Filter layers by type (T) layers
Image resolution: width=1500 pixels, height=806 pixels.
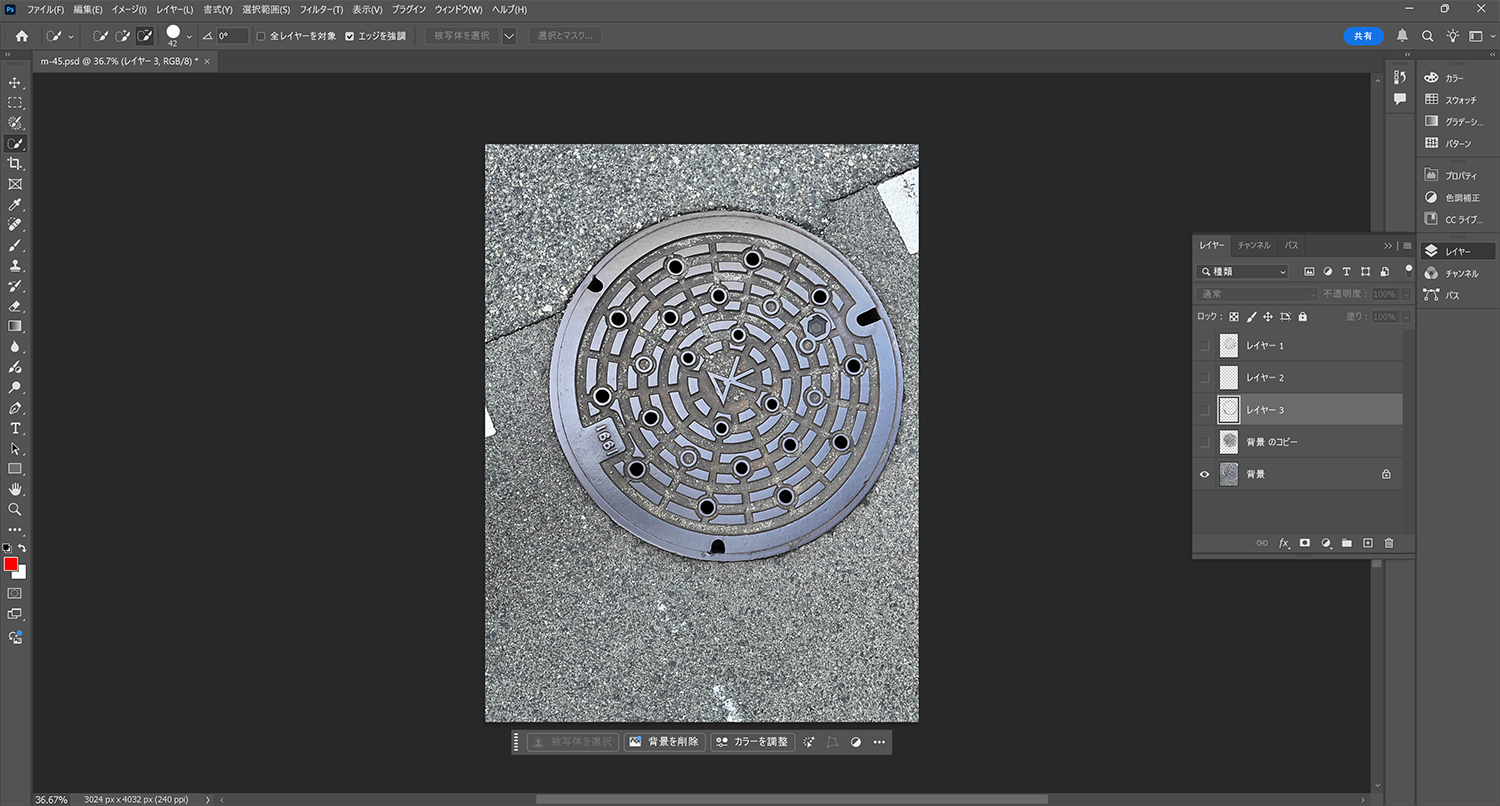(x=1346, y=271)
